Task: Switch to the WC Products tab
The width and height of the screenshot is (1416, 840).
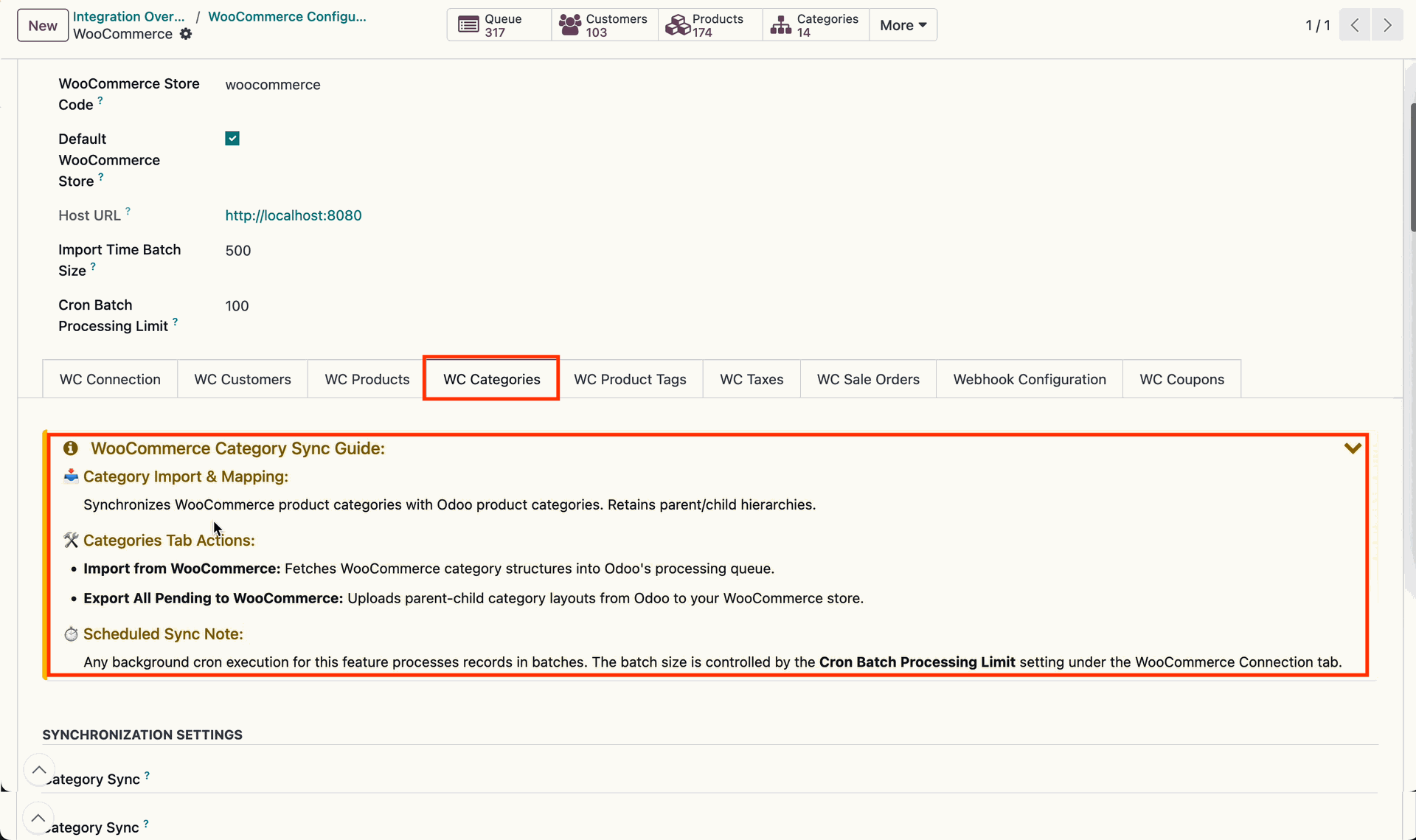Action: tap(367, 379)
